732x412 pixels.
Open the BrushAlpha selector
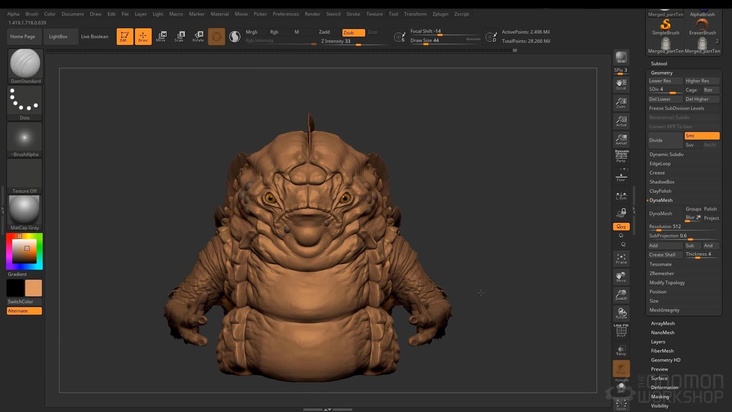(x=25, y=140)
